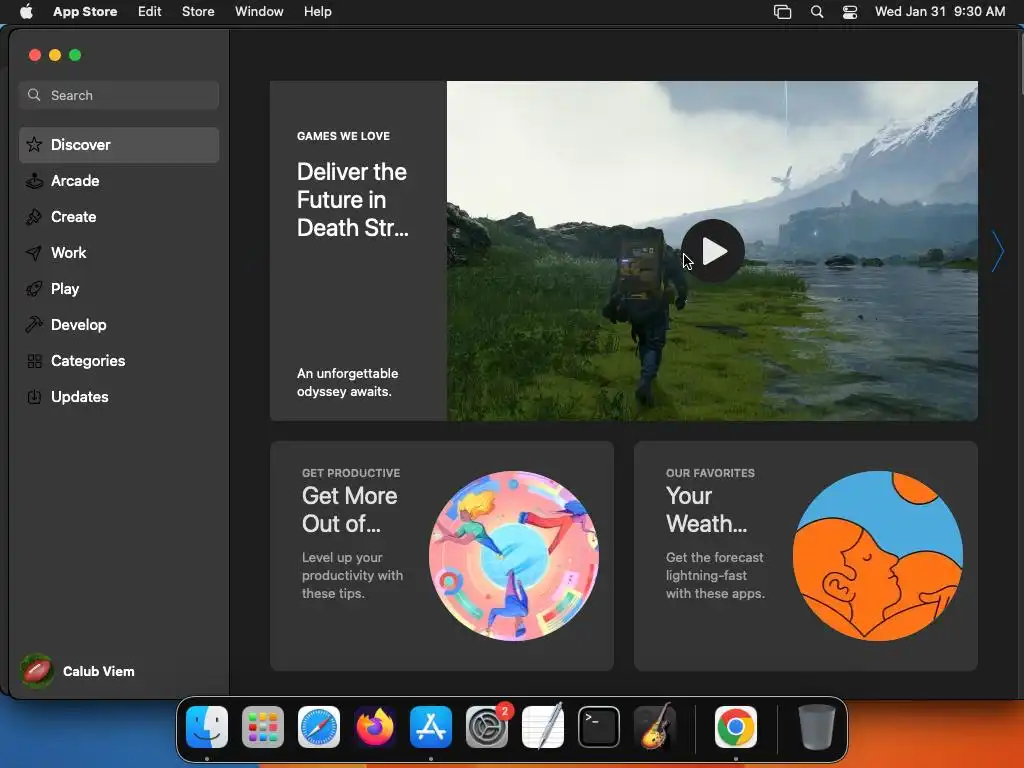Click the Updates download icon
Image resolution: width=1024 pixels, height=768 pixels.
point(34,396)
